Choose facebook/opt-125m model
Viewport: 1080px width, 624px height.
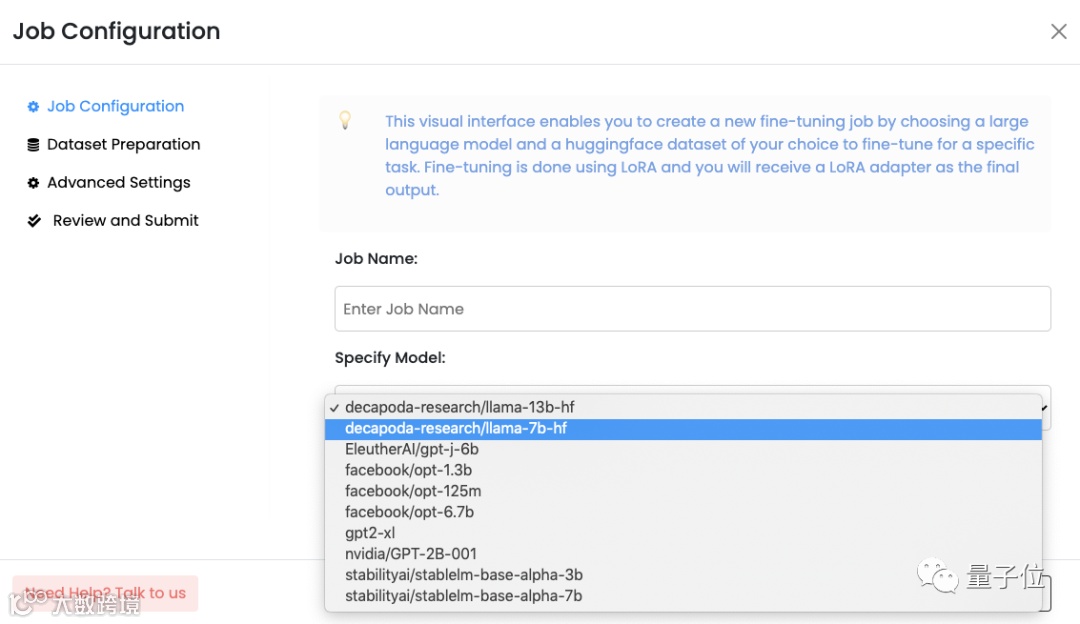pos(413,492)
